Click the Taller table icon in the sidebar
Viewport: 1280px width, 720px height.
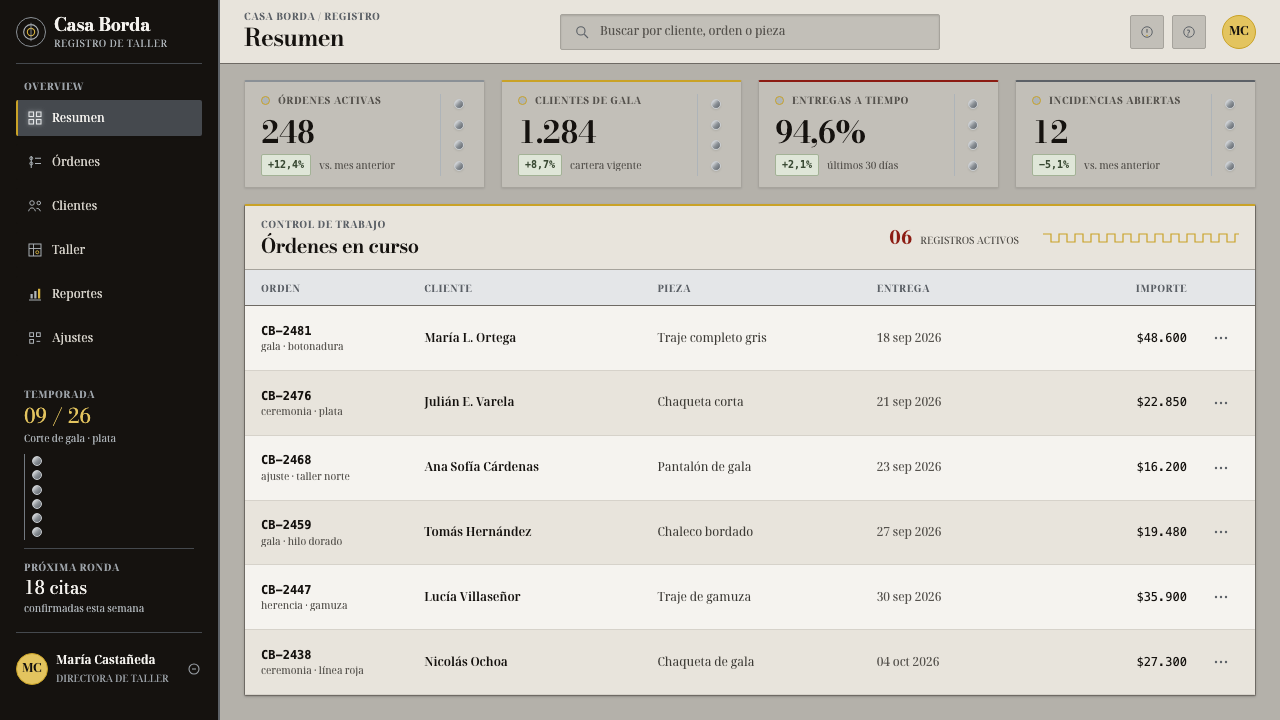[35, 250]
